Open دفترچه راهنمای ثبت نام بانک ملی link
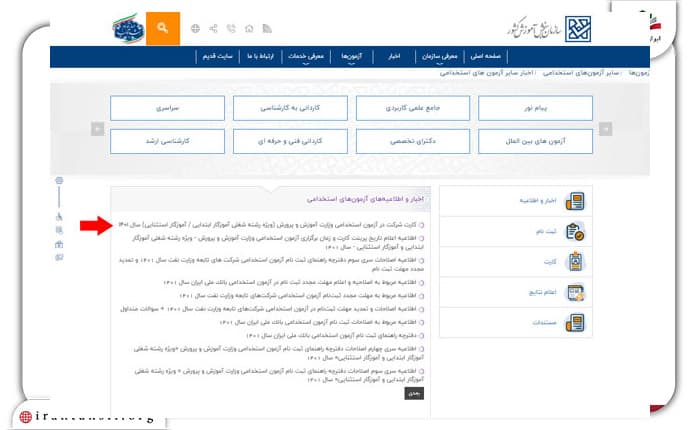This screenshot has height=430, width=700. click(331, 335)
